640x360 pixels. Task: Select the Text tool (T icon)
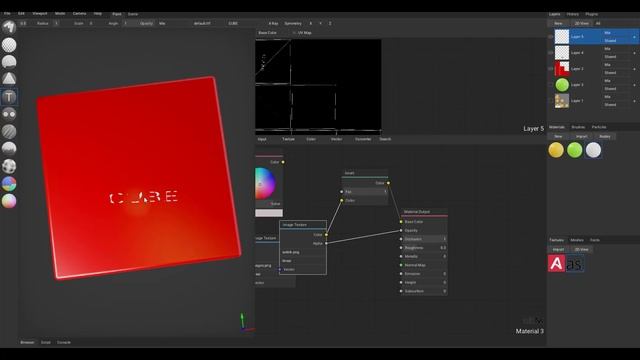point(9,97)
